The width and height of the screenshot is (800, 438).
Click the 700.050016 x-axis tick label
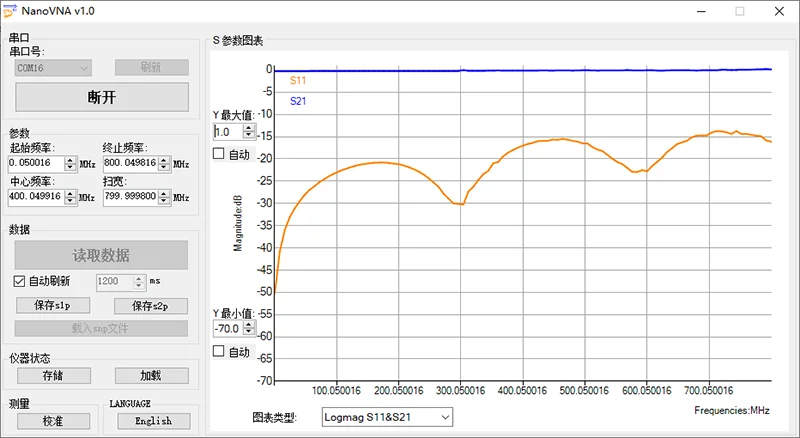pyautogui.click(x=709, y=391)
